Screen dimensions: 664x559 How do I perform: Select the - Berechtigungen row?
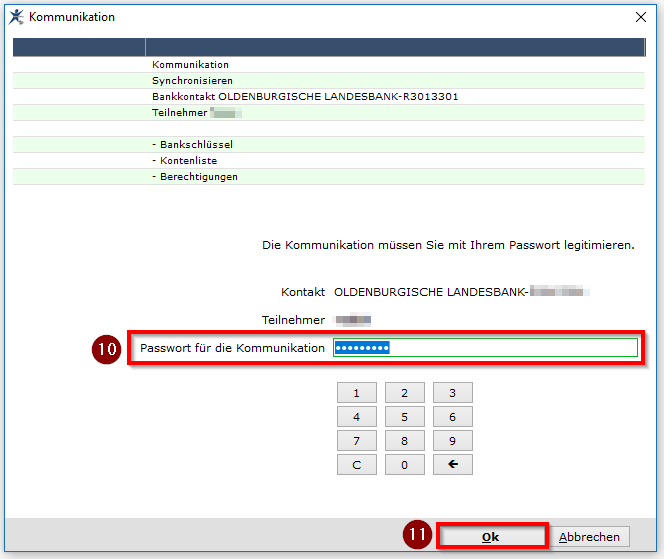click(x=329, y=177)
